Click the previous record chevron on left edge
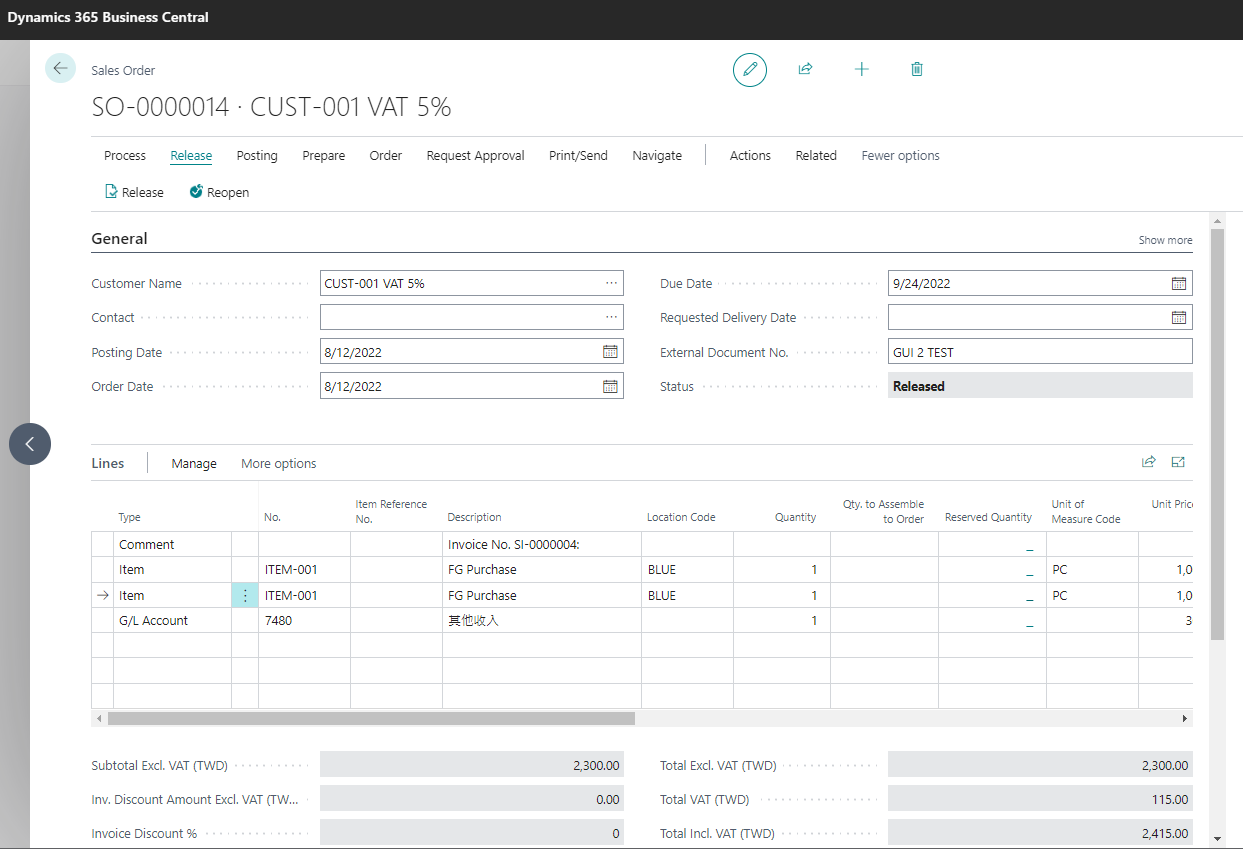1243x849 pixels. 30,444
